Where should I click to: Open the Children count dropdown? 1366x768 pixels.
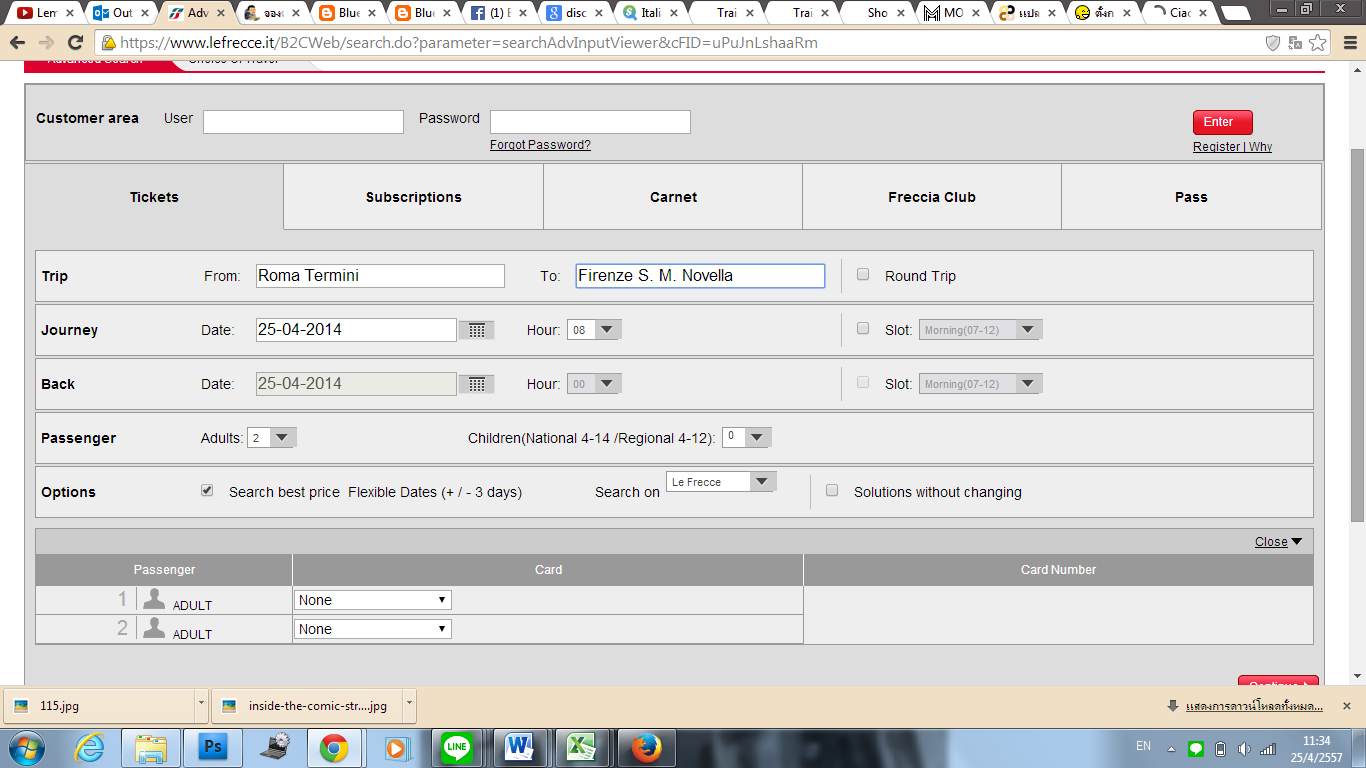coord(746,438)
